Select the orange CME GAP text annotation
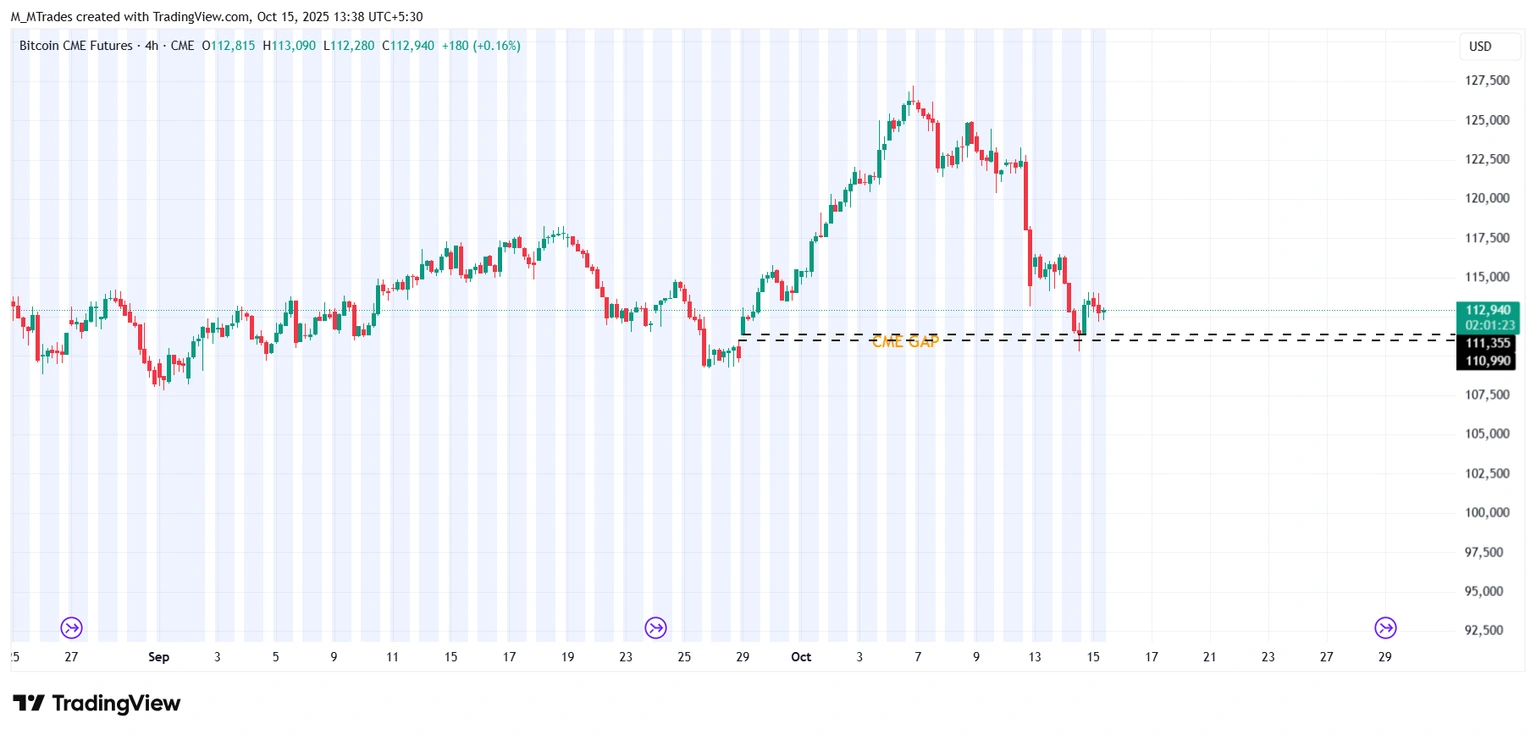The width and height of the screenshot is (1536, 735). coord(905,342)
